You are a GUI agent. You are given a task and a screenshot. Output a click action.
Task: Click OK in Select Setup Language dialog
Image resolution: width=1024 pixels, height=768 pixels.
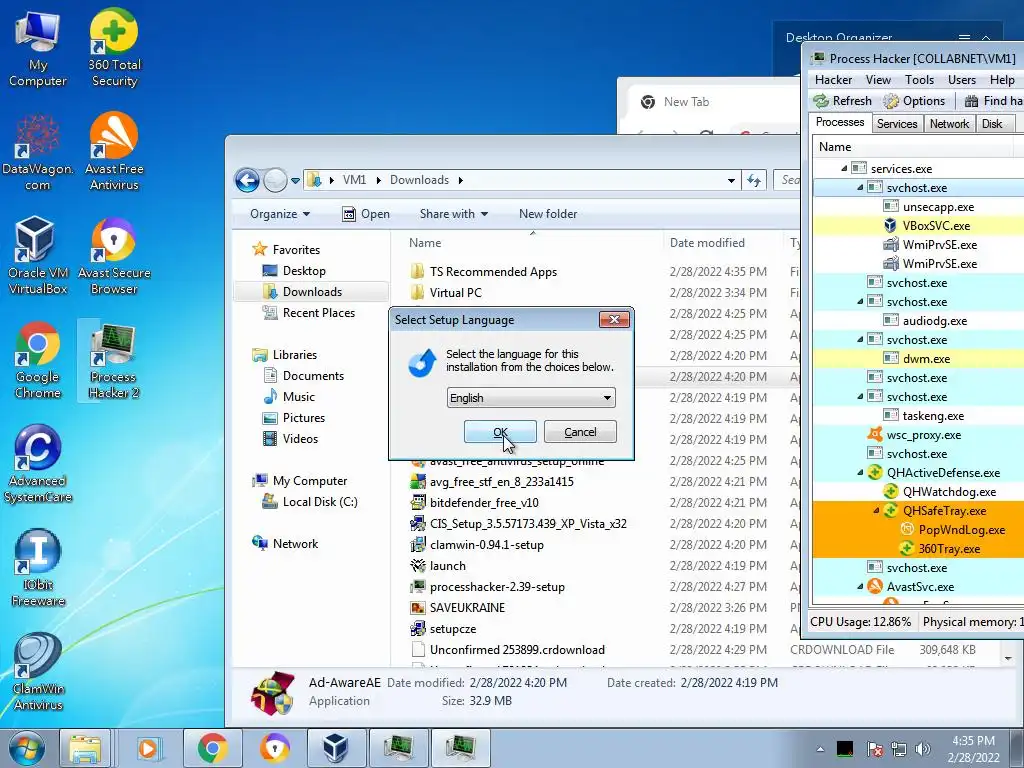pos(500,432)
